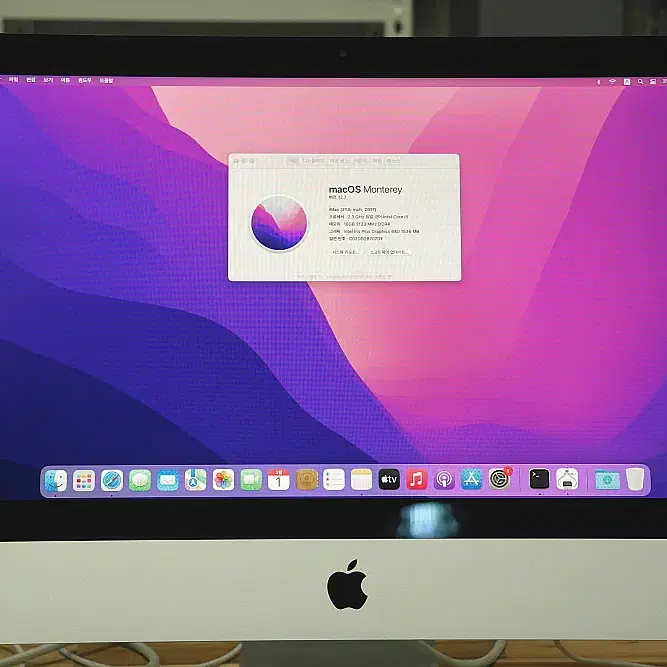Open the Messages app in the Dock
This screenshot has height=667, width=667.
point(140,480)
